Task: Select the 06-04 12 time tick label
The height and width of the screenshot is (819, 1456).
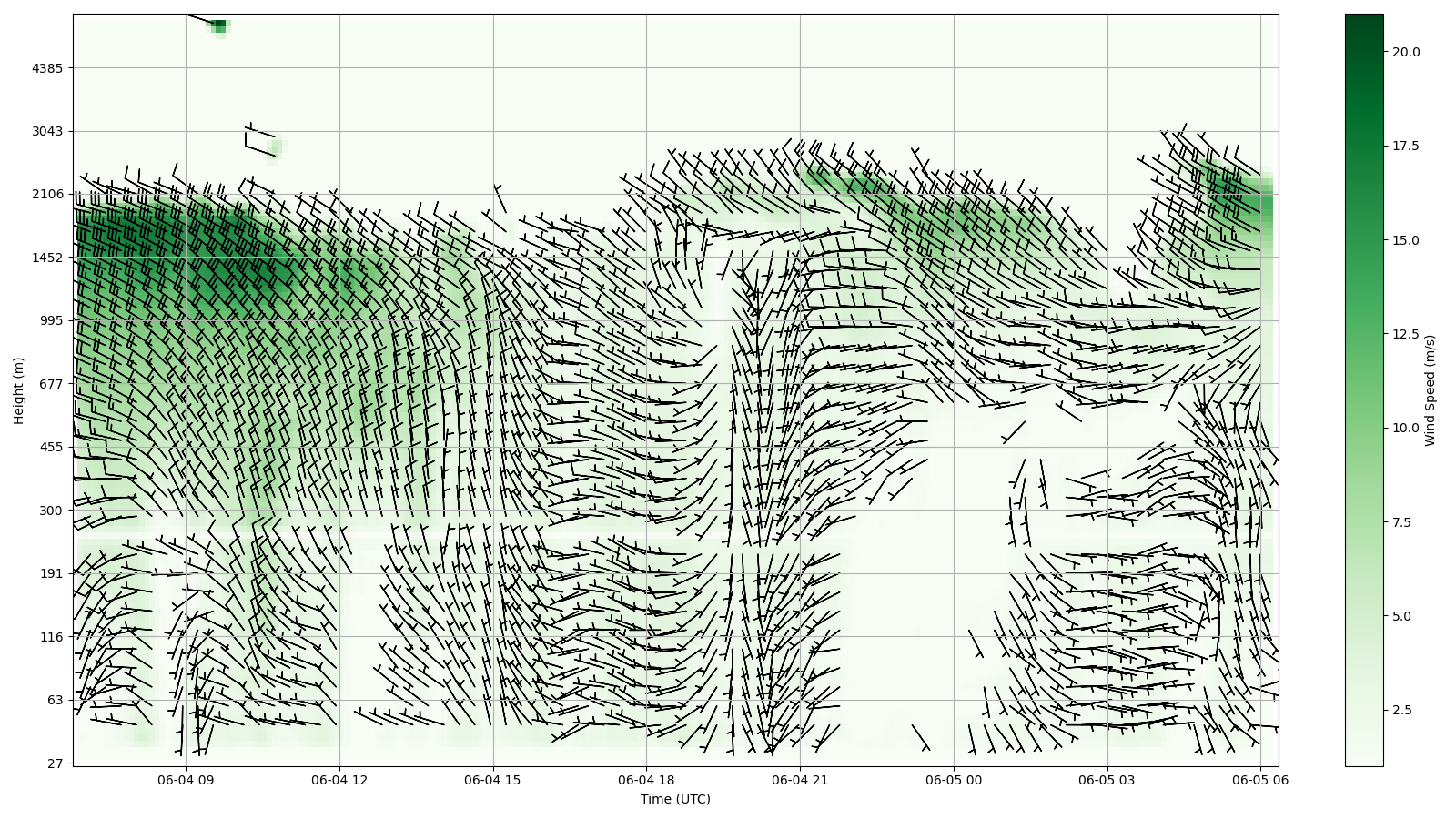Action: coord(339,780)
